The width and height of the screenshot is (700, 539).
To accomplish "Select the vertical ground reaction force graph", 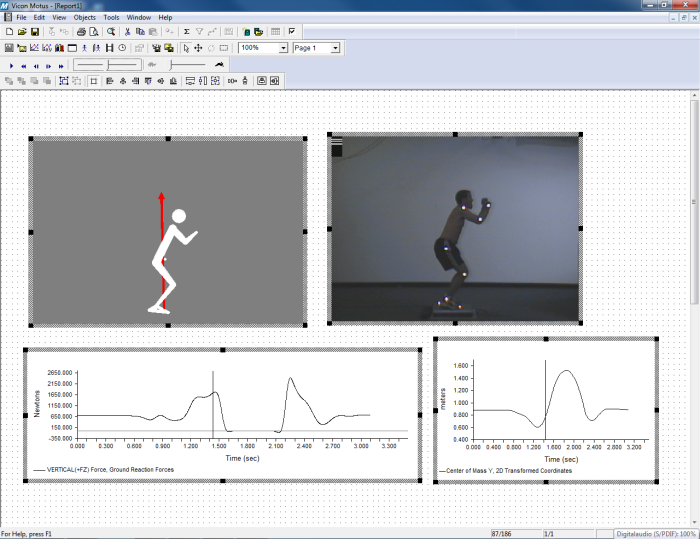I will pos(222,415).
